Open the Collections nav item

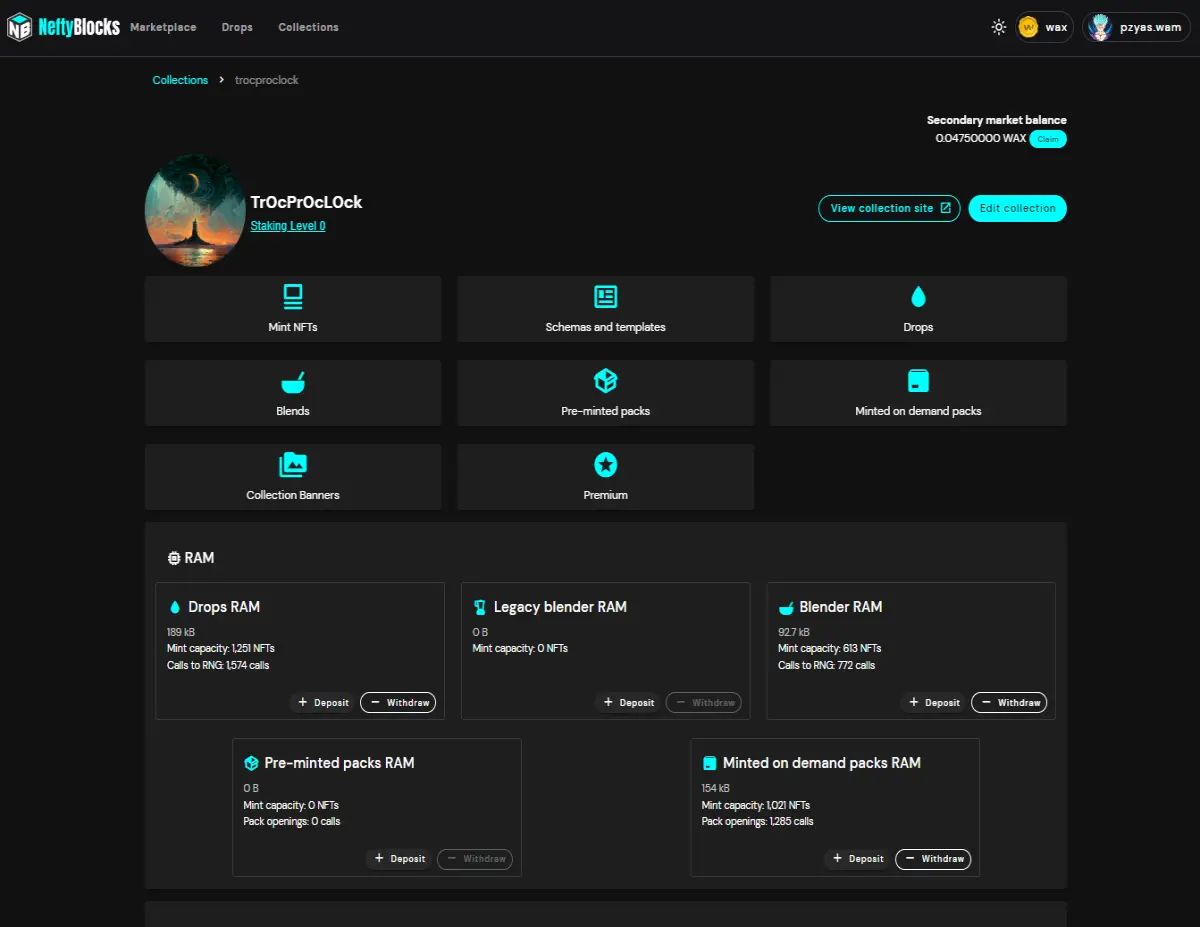coord(308,27)
